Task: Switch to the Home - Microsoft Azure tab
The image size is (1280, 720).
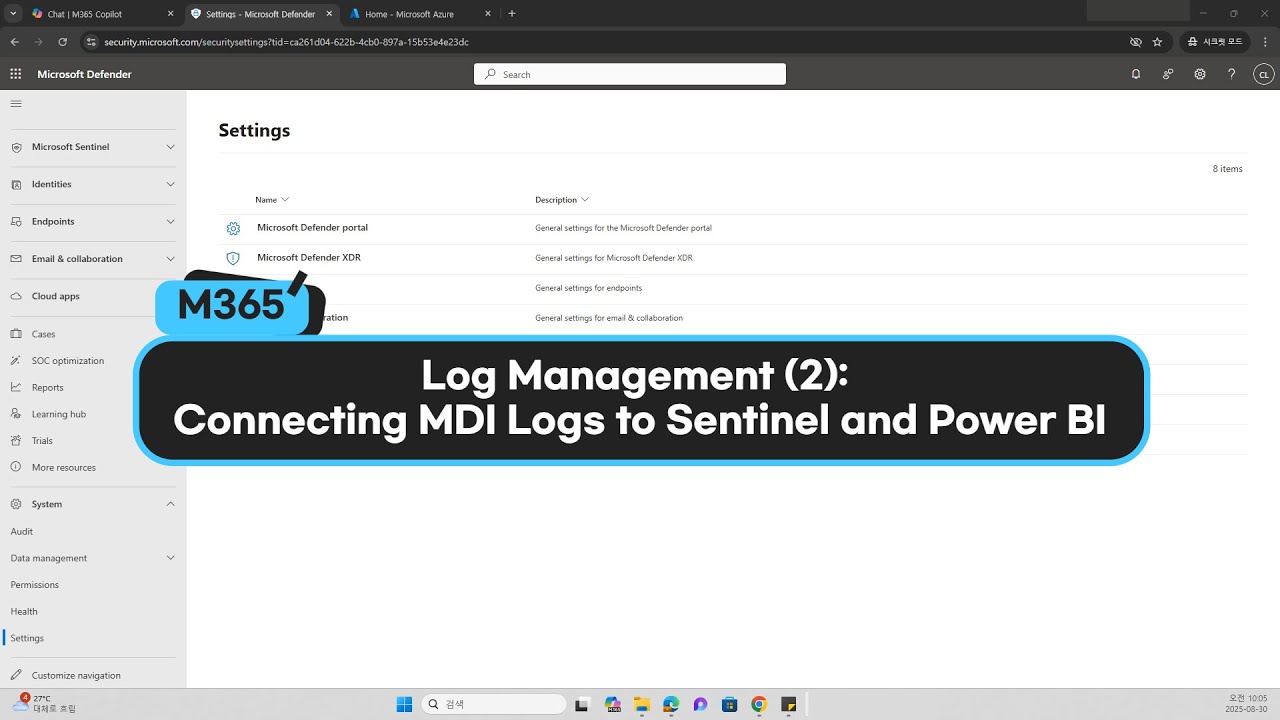Action: coord(420,14)
